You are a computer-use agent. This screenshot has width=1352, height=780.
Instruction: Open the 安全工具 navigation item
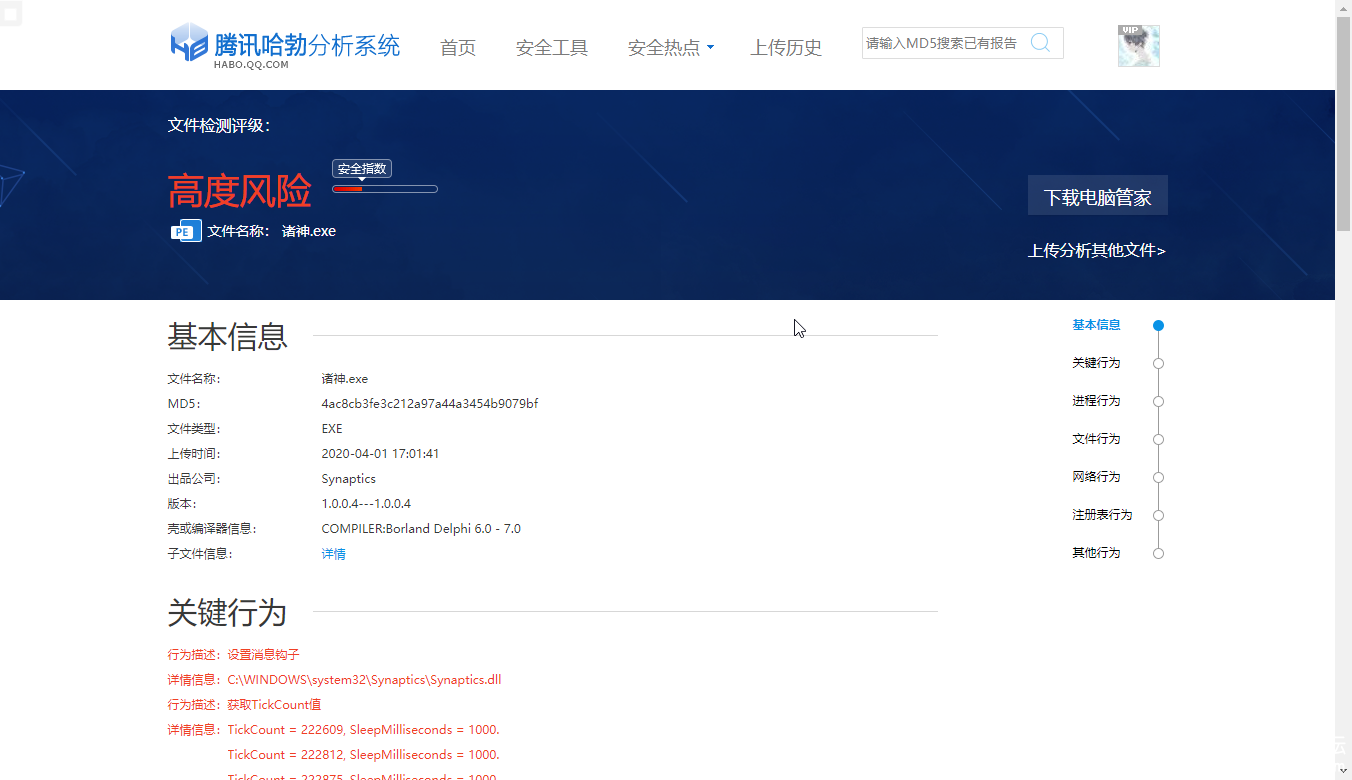pyautogui.click(x=552, y=47)
